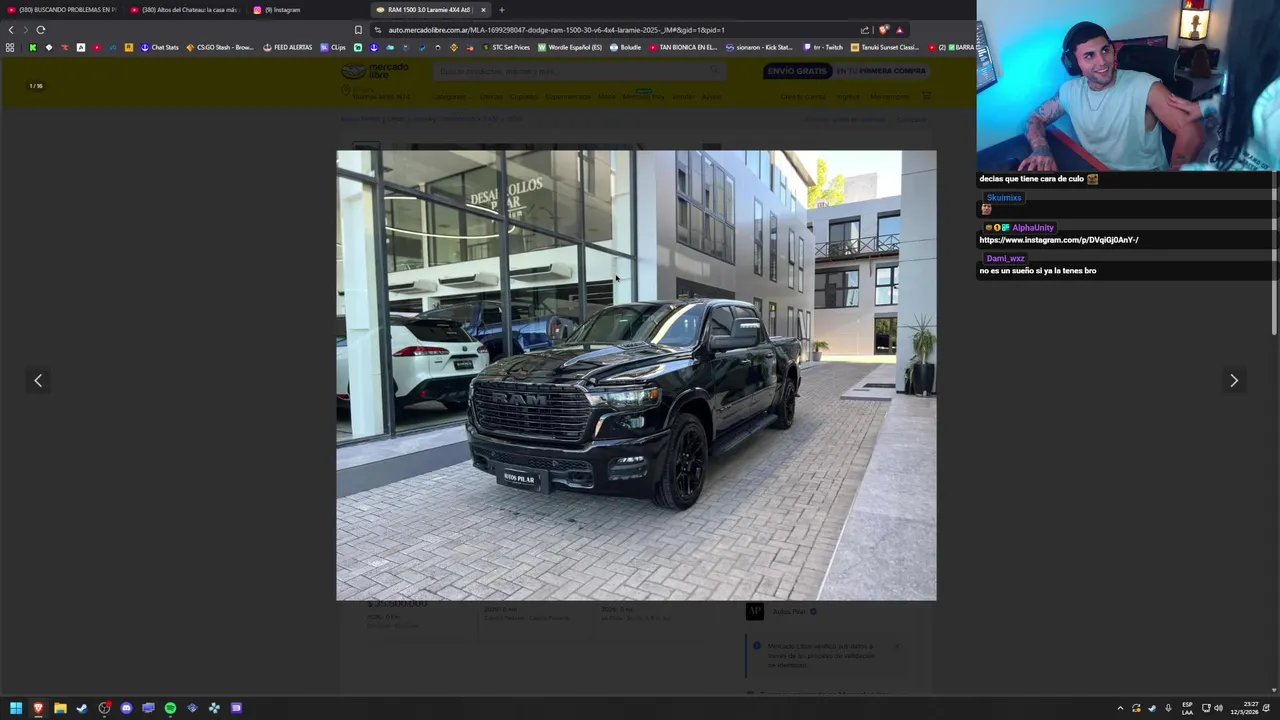Open the FEED ALERTAS bookmark
Screen dimensions: 1280x720
click(288, 47)
